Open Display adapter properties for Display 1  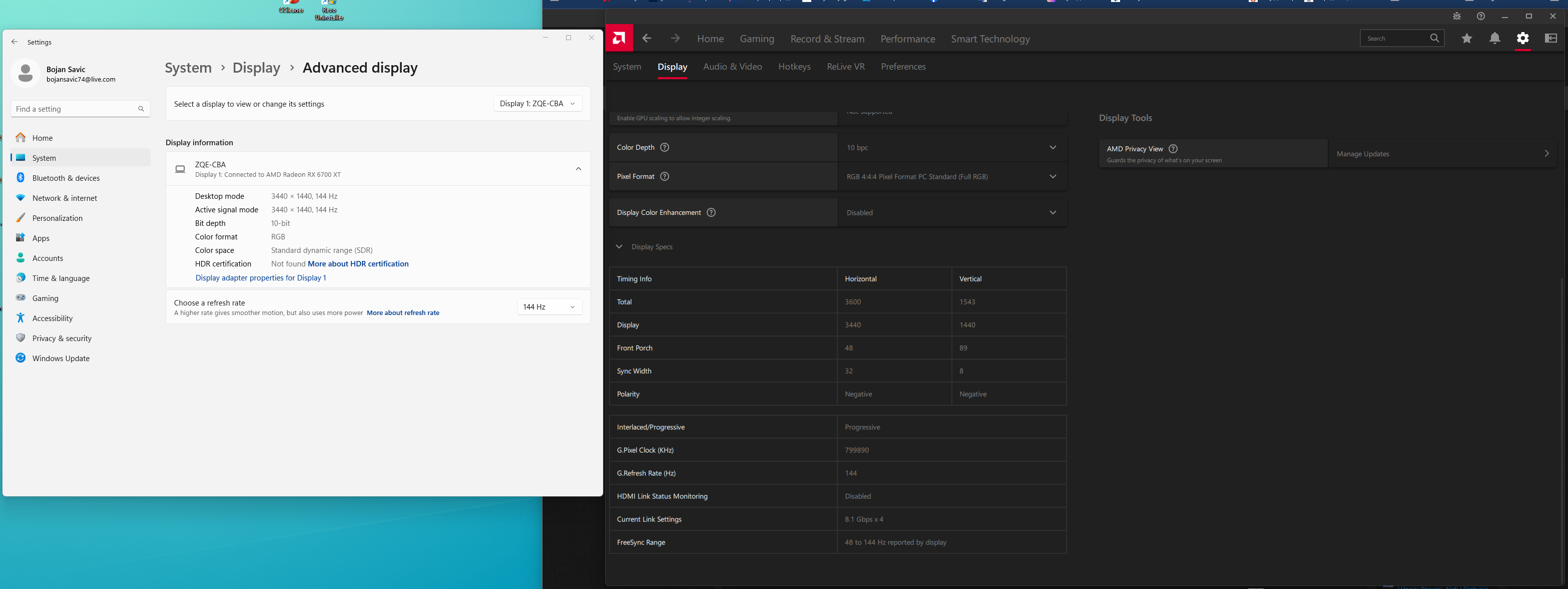click(x=261, y=278)
